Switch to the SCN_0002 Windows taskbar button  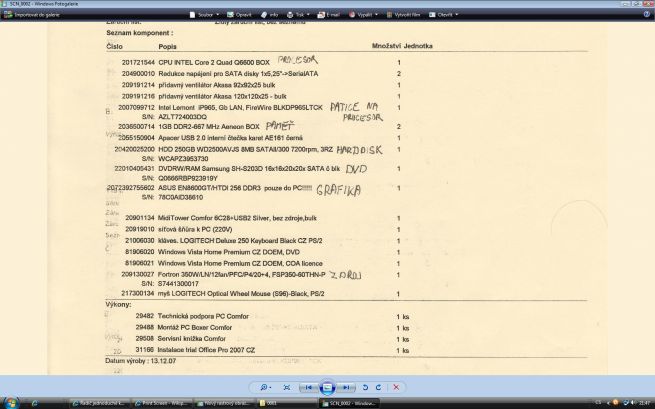(x=350, y=403)
